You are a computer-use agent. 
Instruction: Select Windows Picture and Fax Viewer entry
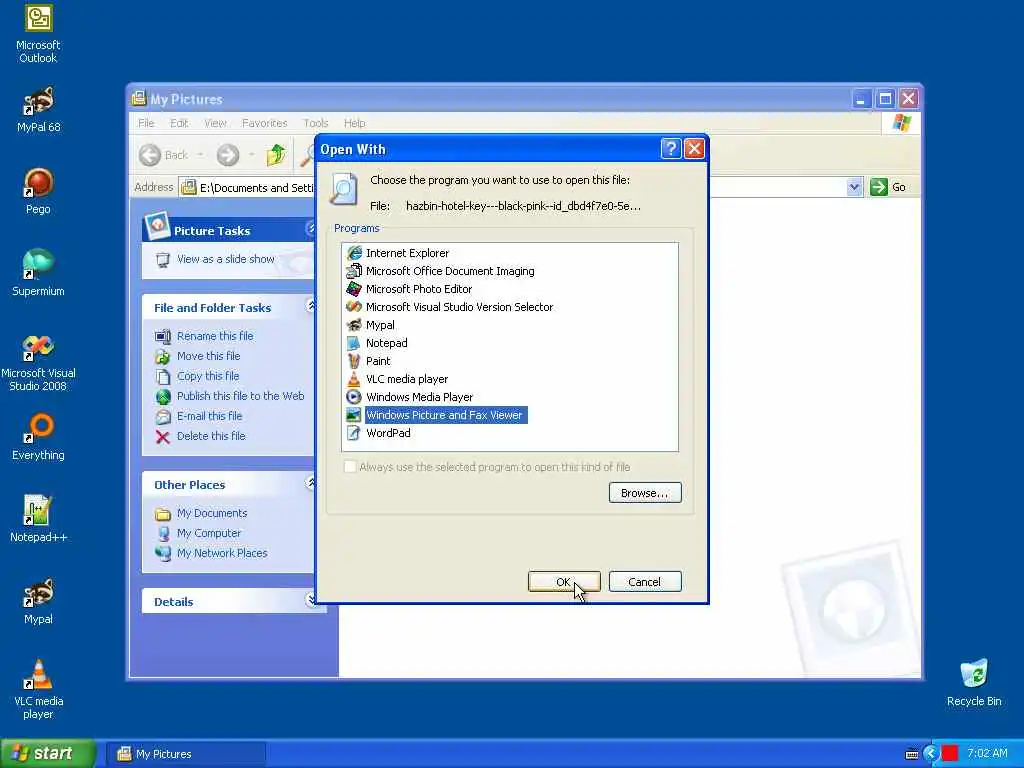tap(436, 415)
